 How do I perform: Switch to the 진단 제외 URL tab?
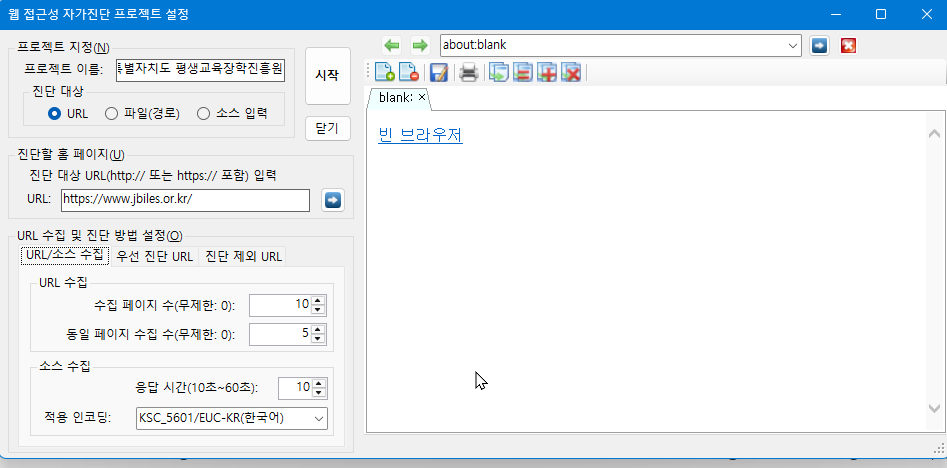(x=243, y=256)
